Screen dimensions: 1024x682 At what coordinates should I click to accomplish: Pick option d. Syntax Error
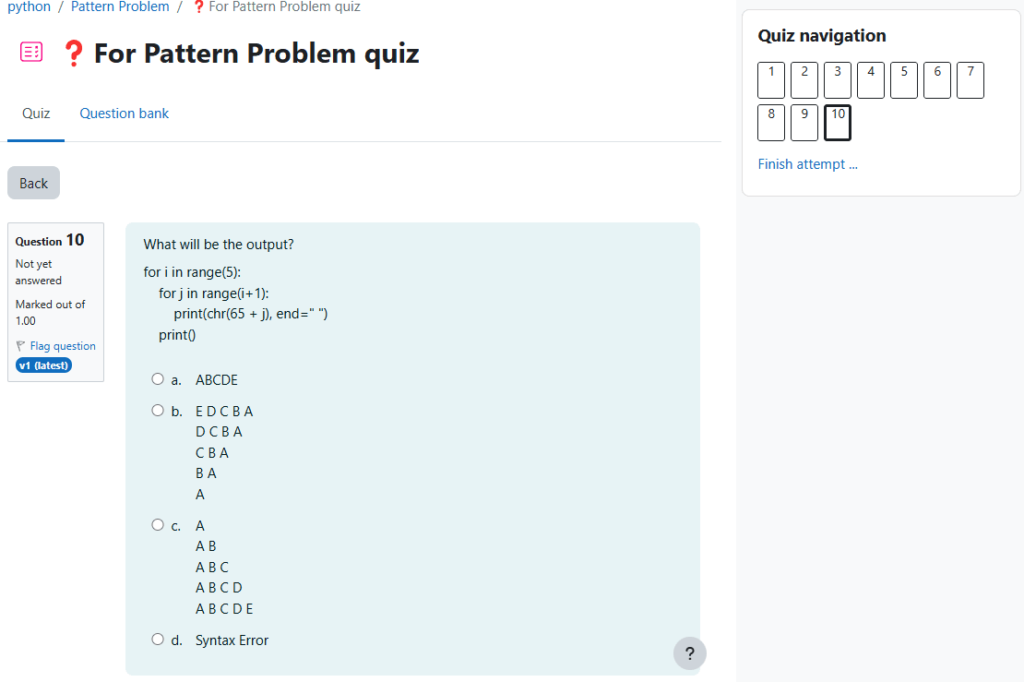(157, 640)
